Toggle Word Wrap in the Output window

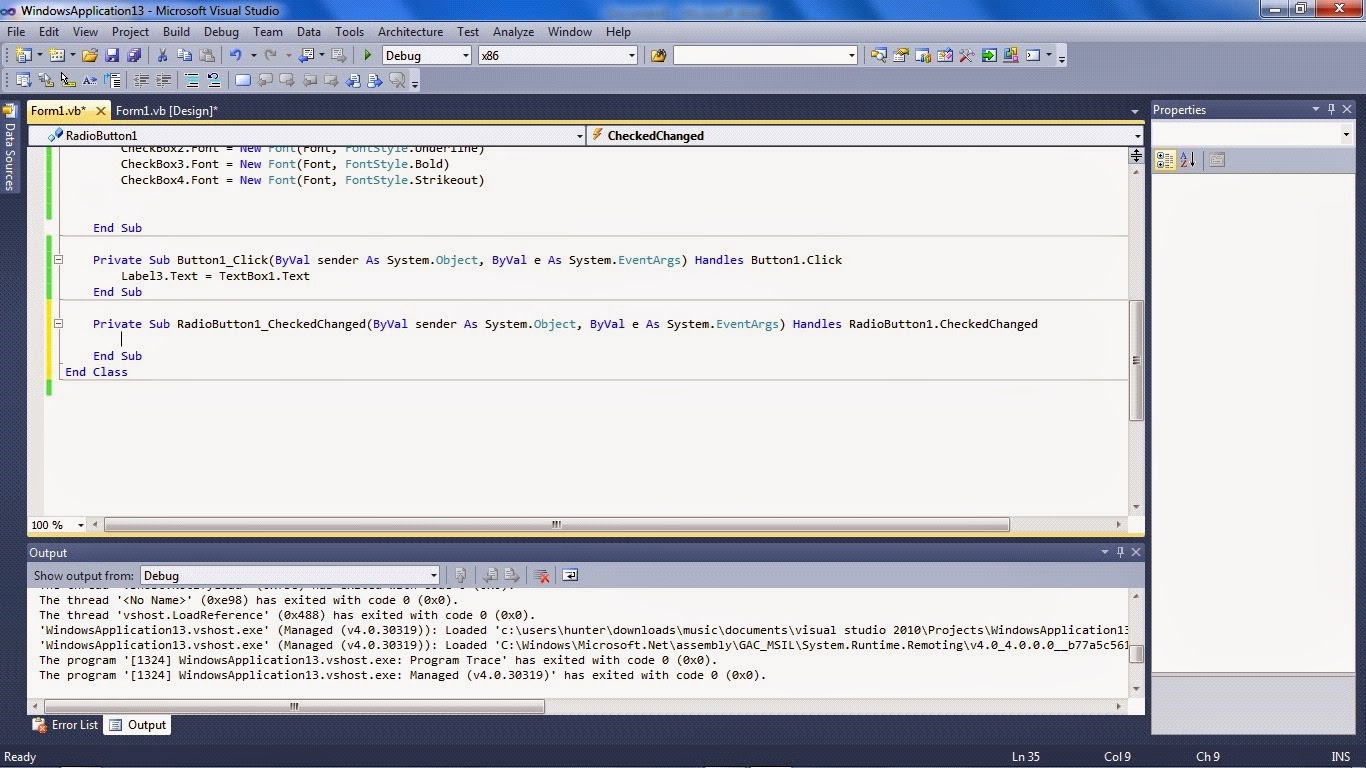[x=570, y=575]
